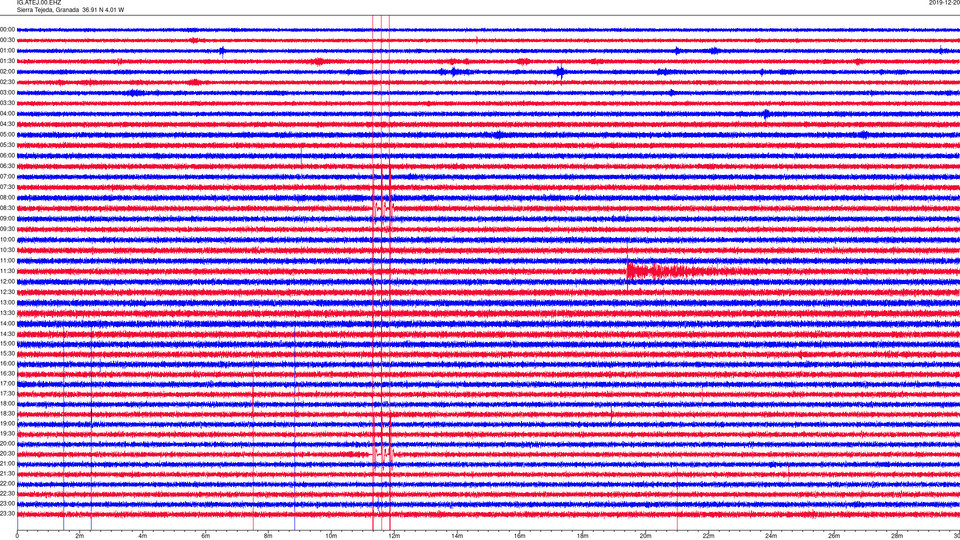The height and width of the screenshot is (540, 960).
Task: Select the 18:30 trace time label
Action: click(8, 414)
